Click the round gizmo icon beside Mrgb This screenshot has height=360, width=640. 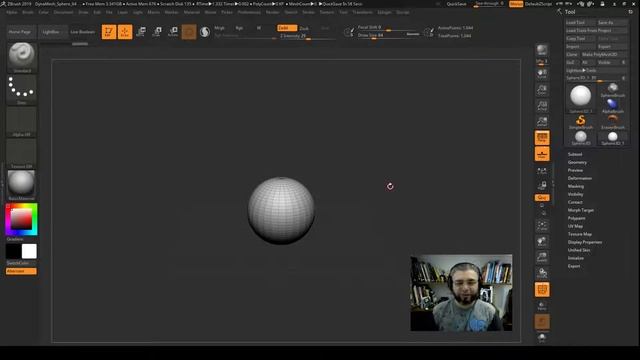coord(205,31)
